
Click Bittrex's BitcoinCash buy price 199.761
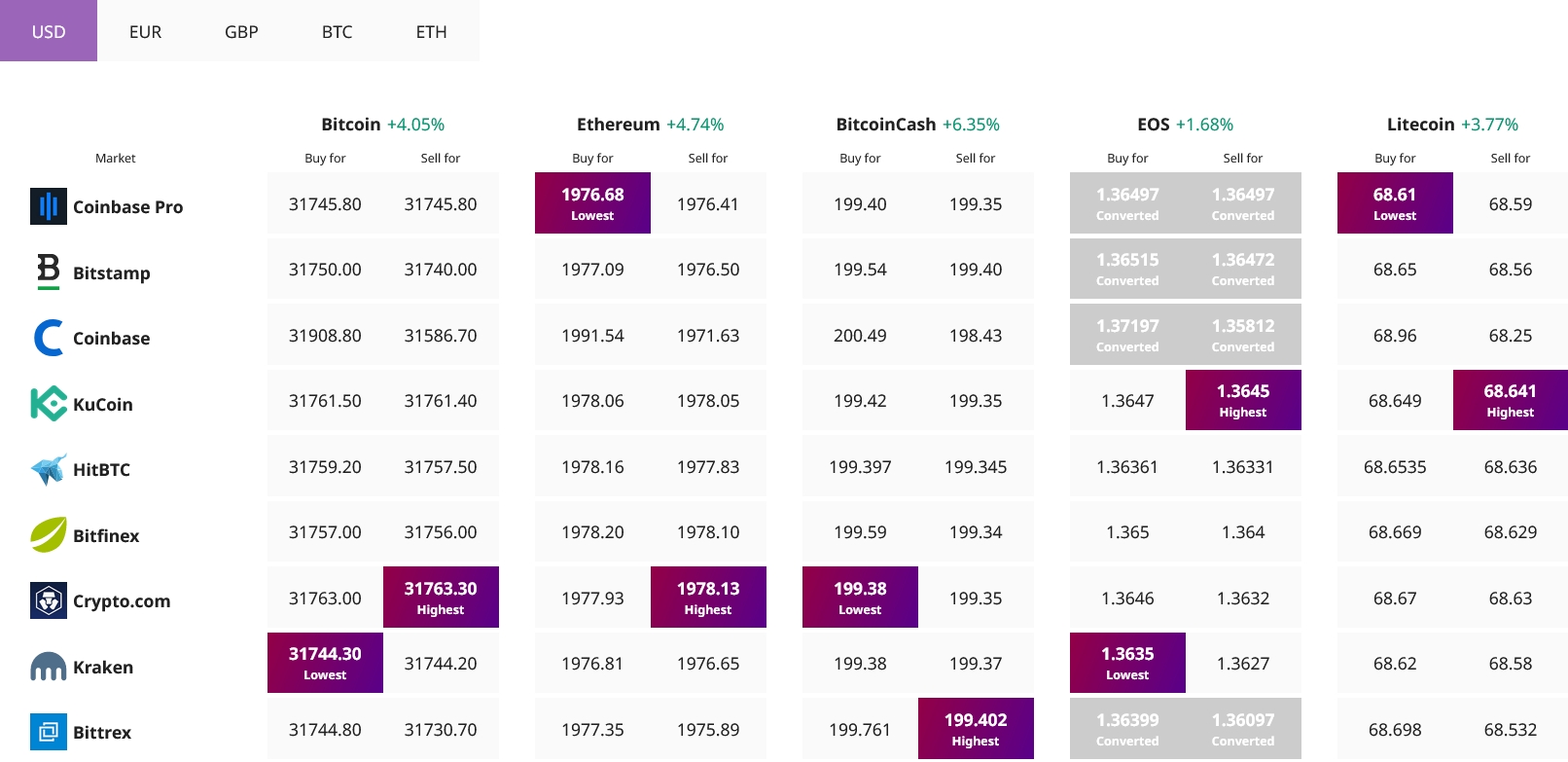[860, 729]
